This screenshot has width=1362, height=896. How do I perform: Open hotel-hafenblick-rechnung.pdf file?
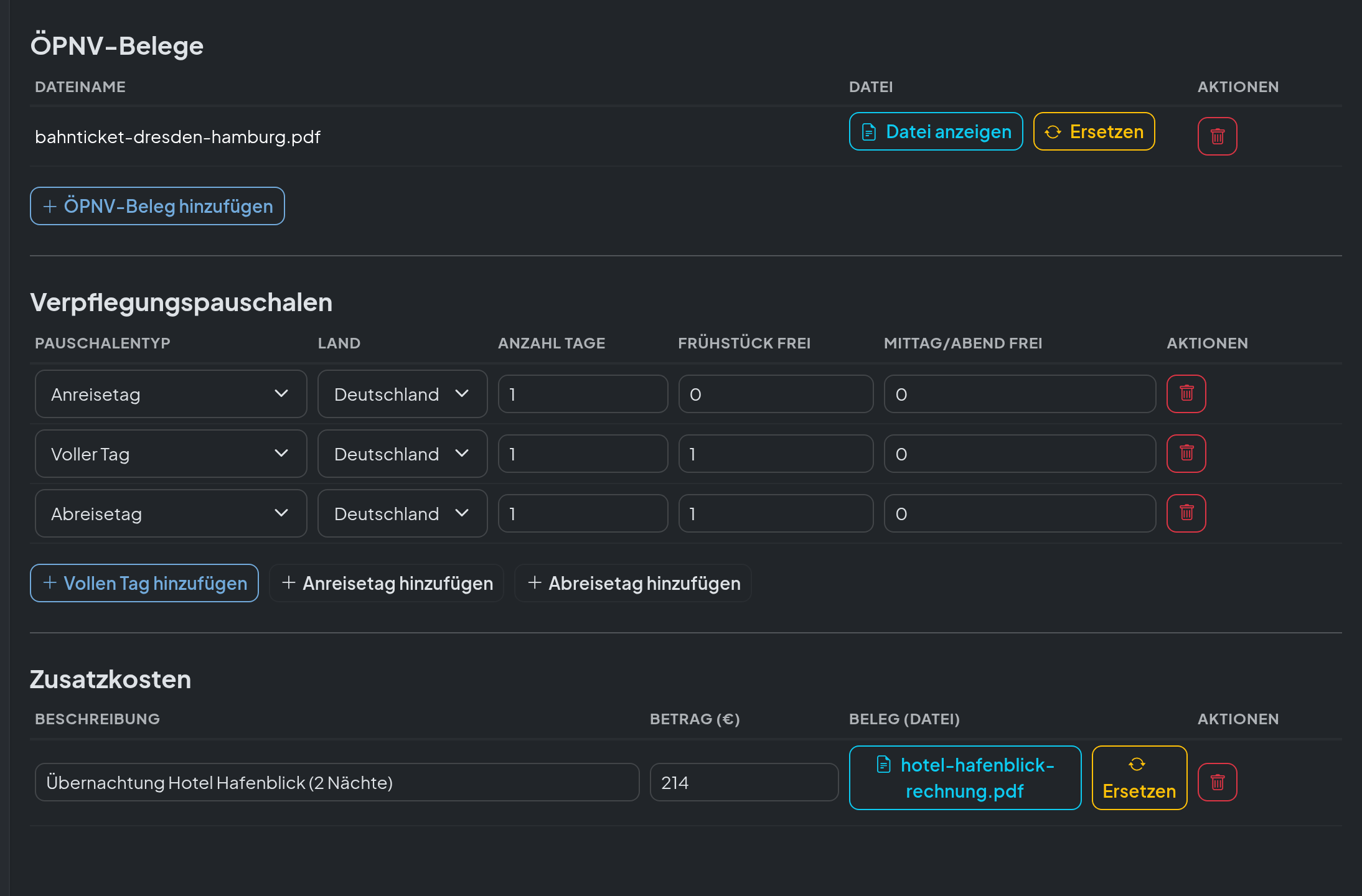pos(965,778)
